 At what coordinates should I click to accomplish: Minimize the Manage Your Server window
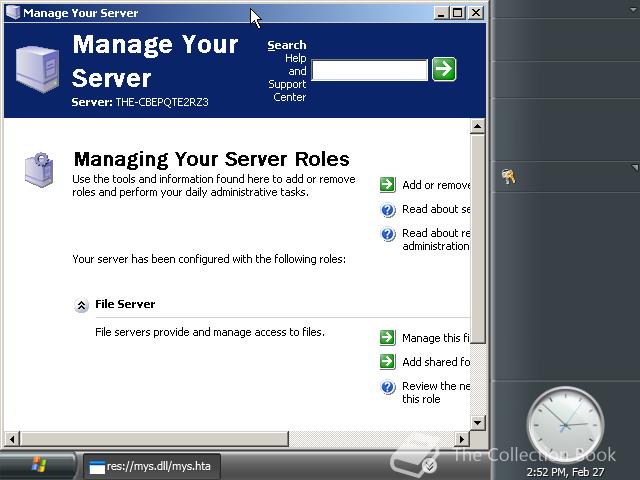[440, 13]
